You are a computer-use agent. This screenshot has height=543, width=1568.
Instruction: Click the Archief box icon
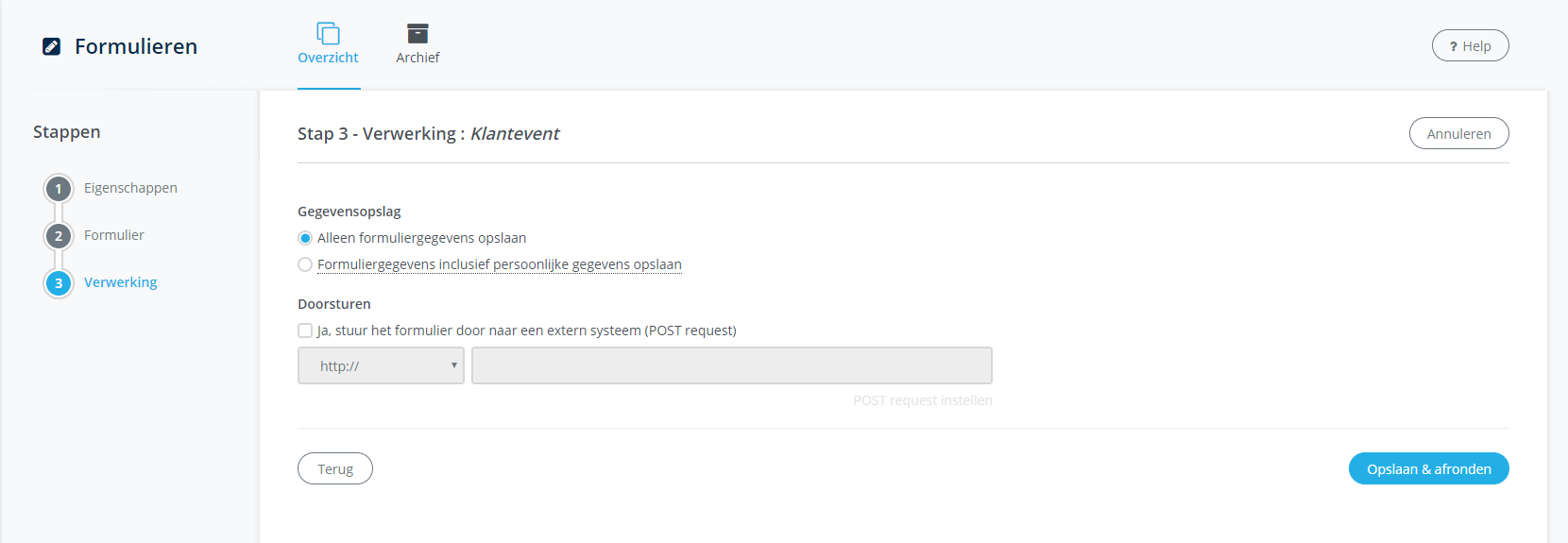pos(418,34)
